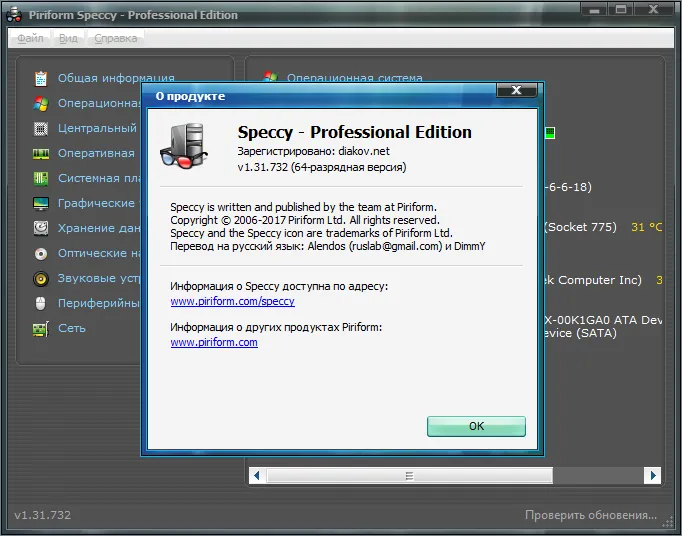Click the Системная плата motherboard icon

tap(41, 178)
